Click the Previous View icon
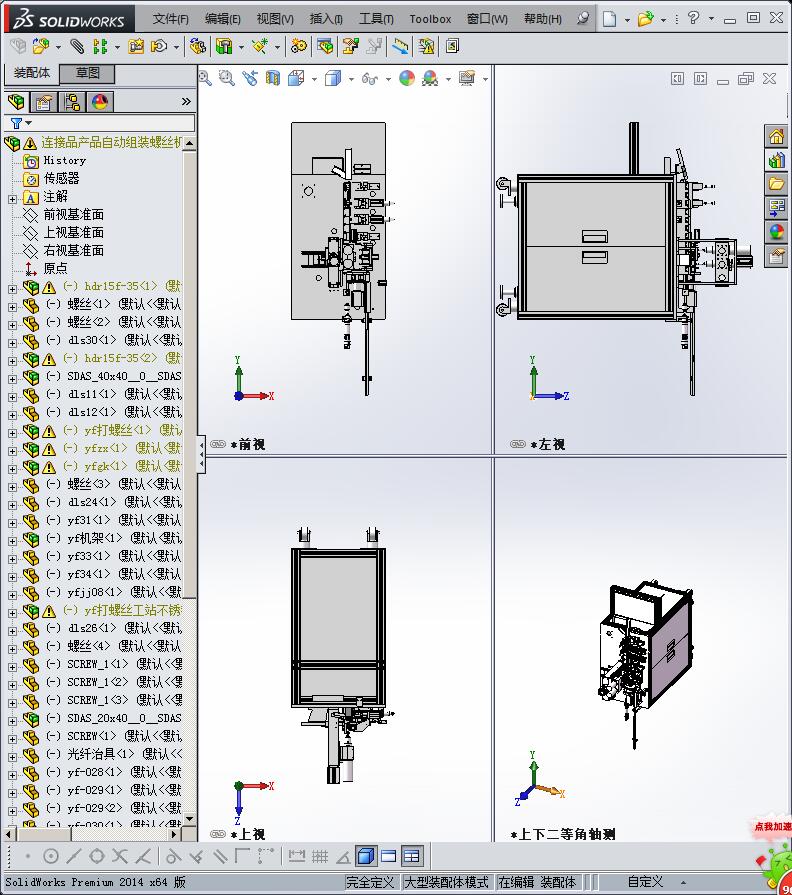The width and height of the screenshot is (792, 895). (250, 78)
